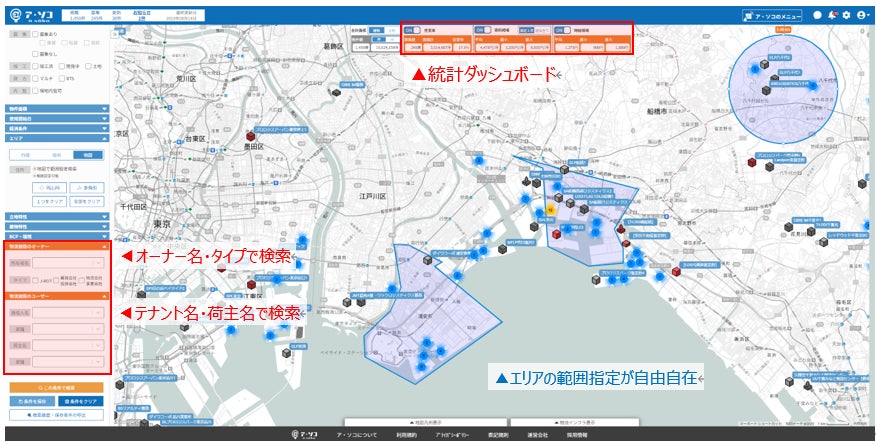Viewport: 876px width, 442px height.
Task: Open the settings gear icon in header
Action: tap(846, 16)
